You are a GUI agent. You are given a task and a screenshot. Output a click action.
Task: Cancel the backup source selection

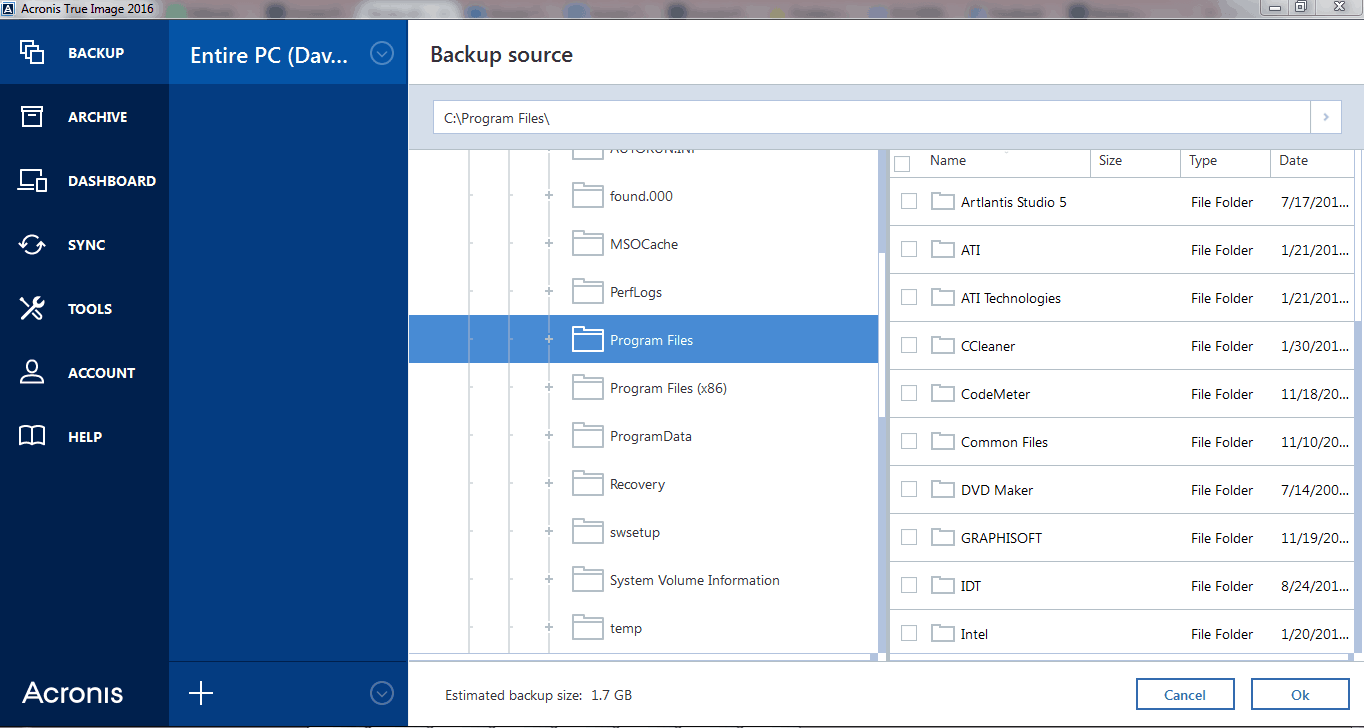pos(1185,693)
